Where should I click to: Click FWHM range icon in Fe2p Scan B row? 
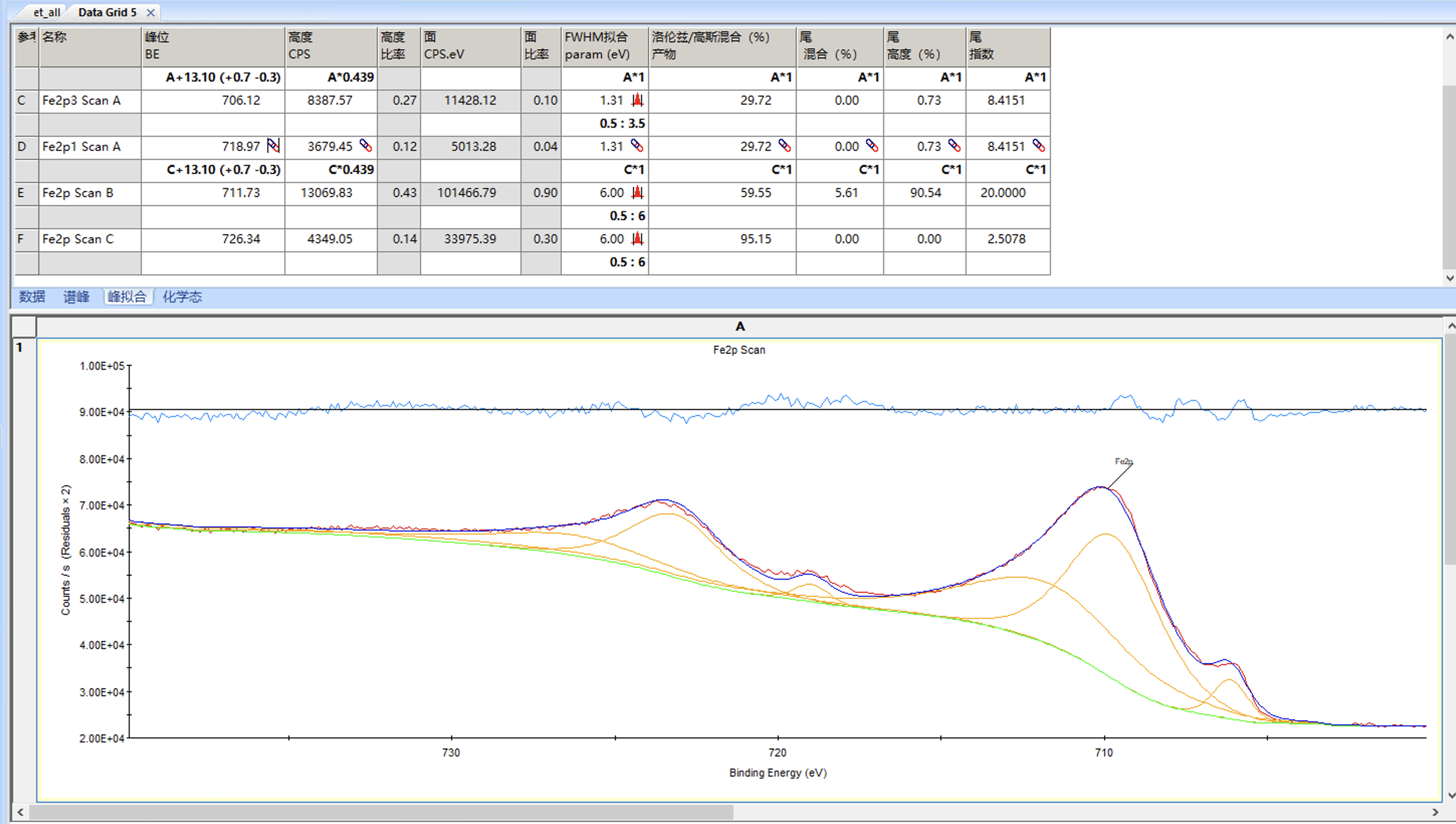(x=637, y=192)
